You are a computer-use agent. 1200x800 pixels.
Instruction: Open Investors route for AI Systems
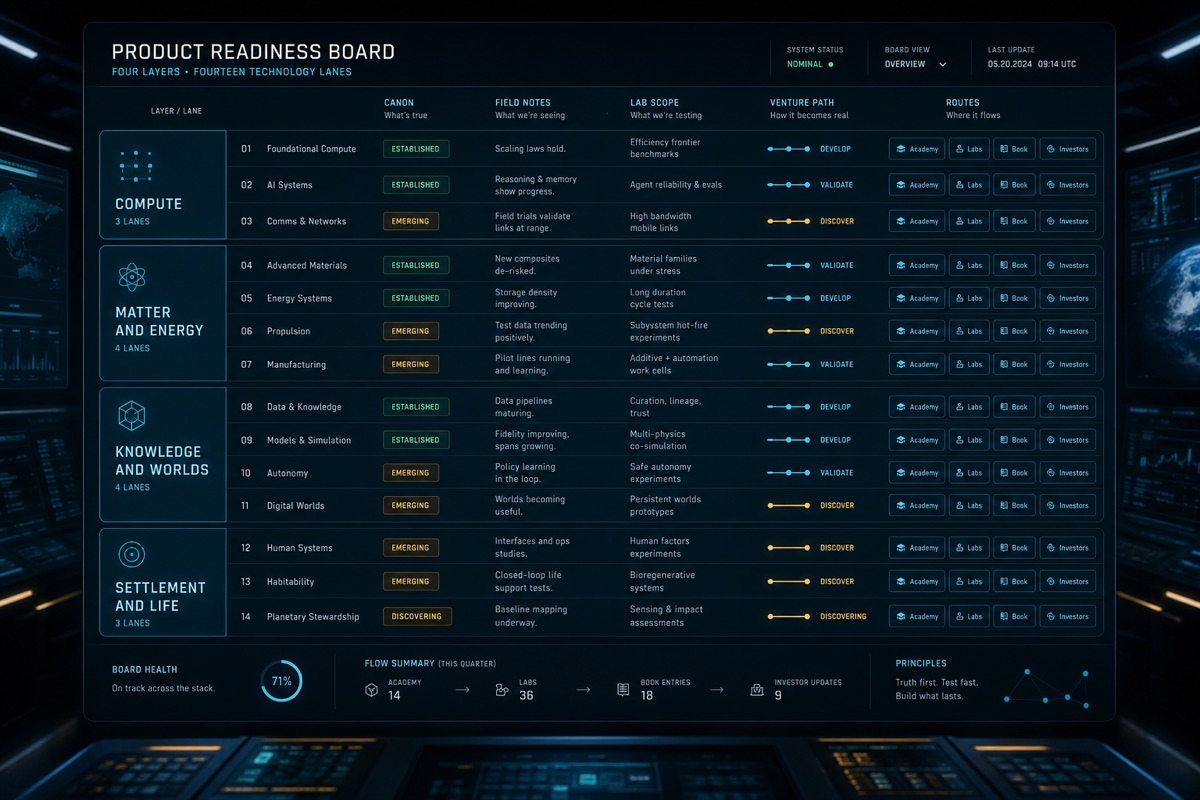(x=1068, y=185)
